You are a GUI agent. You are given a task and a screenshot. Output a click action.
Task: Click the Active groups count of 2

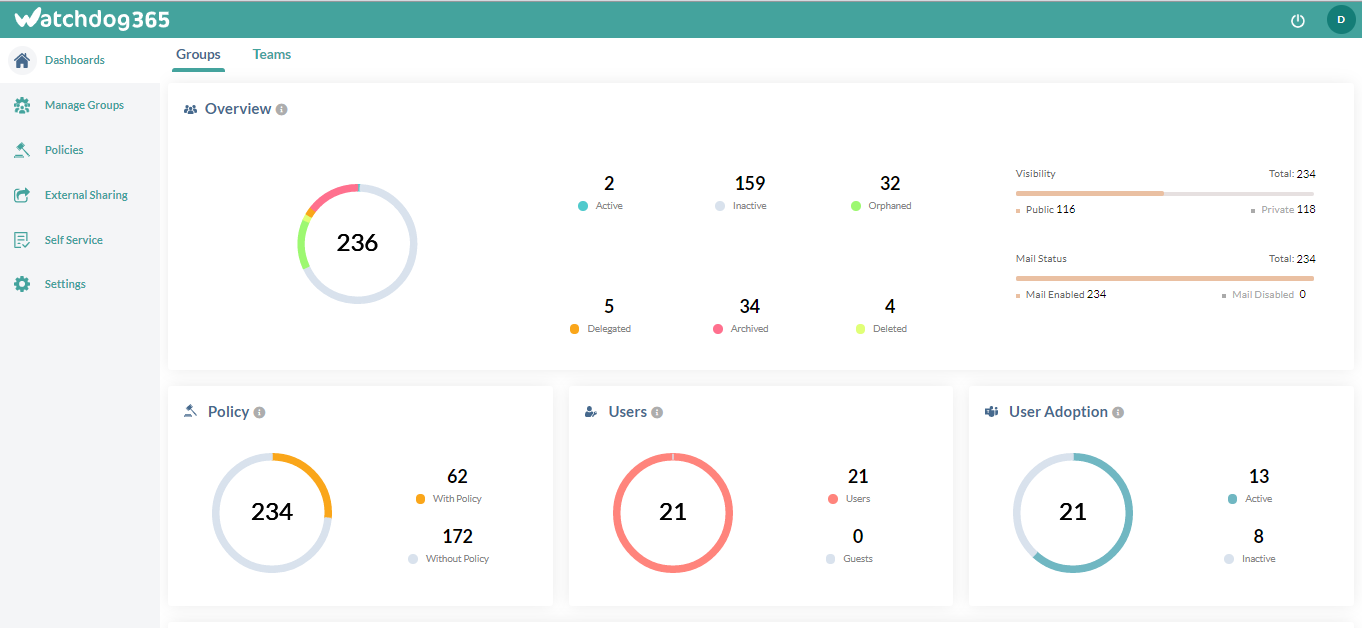coord(609,183)
